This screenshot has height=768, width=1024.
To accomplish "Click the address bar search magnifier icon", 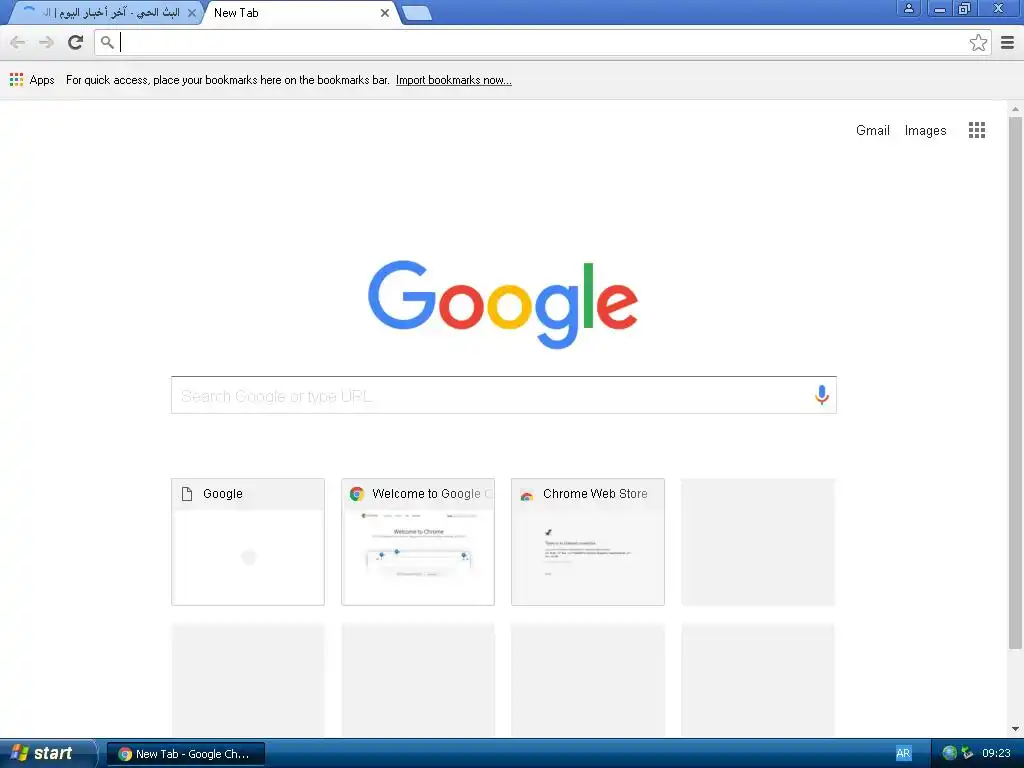I will [x=107, y=42].
